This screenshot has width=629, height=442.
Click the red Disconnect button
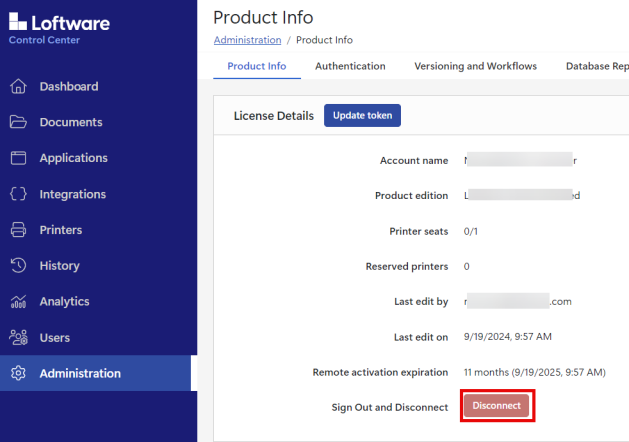[x=497, y=406]
